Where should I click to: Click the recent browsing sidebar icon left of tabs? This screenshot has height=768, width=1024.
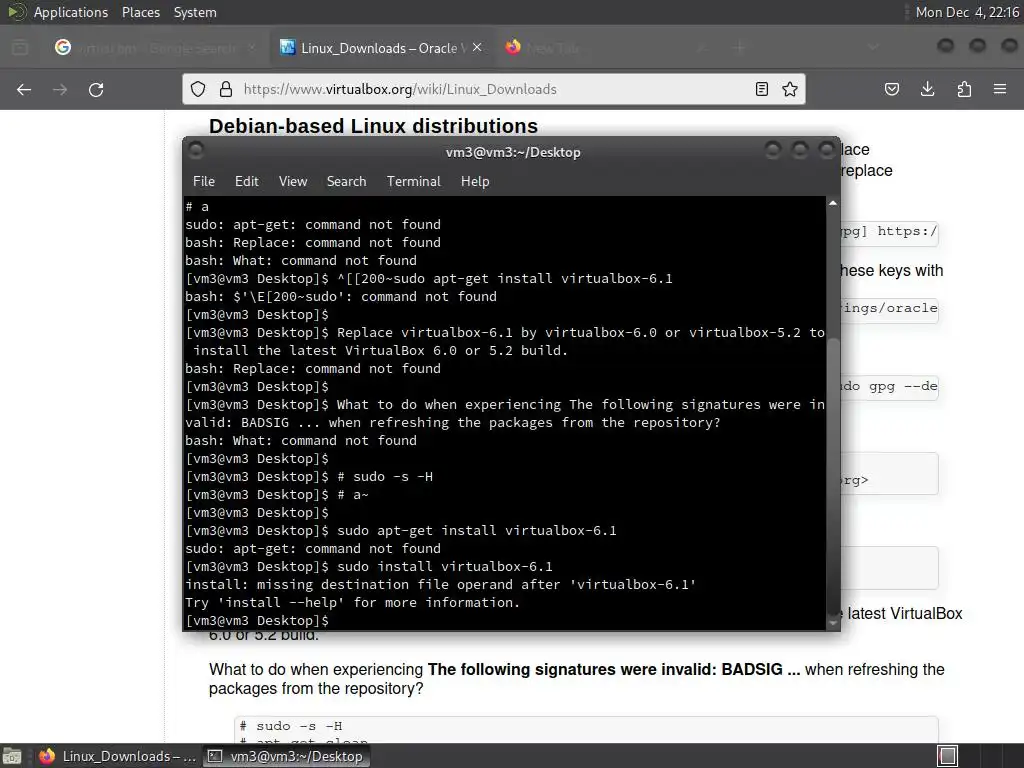[x=20, y=48]
